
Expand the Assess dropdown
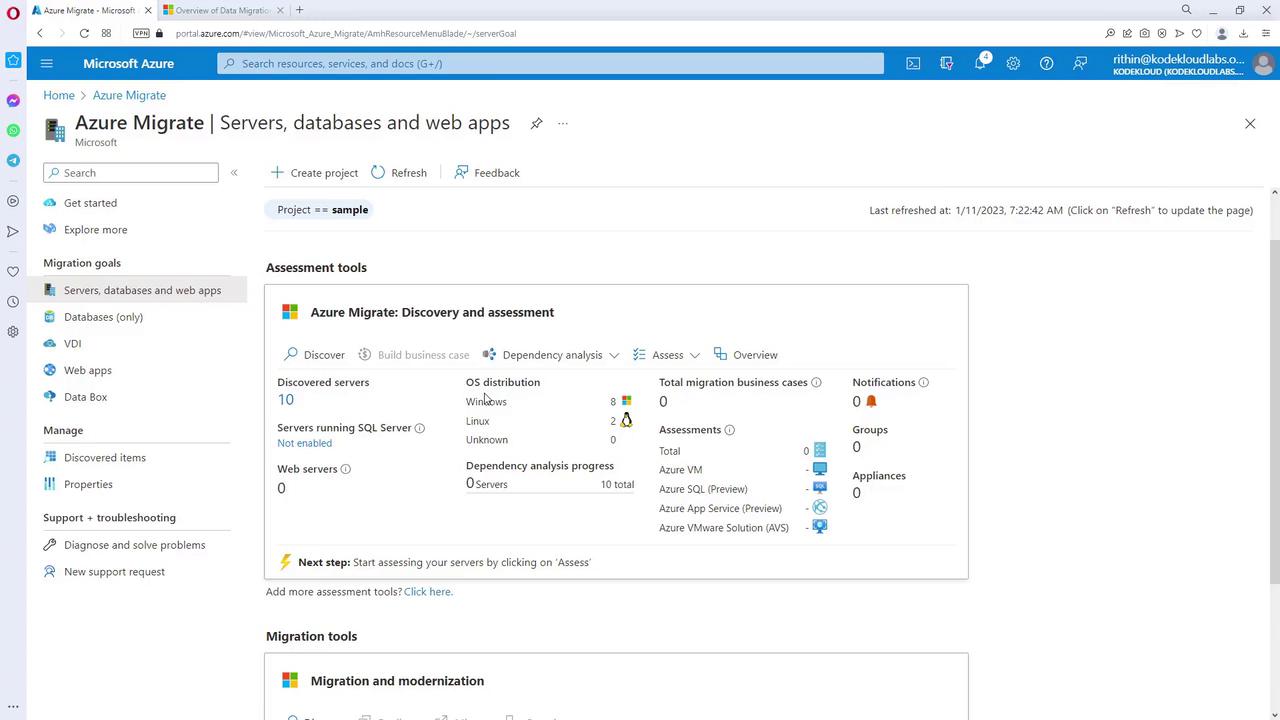tap(694, 355)
